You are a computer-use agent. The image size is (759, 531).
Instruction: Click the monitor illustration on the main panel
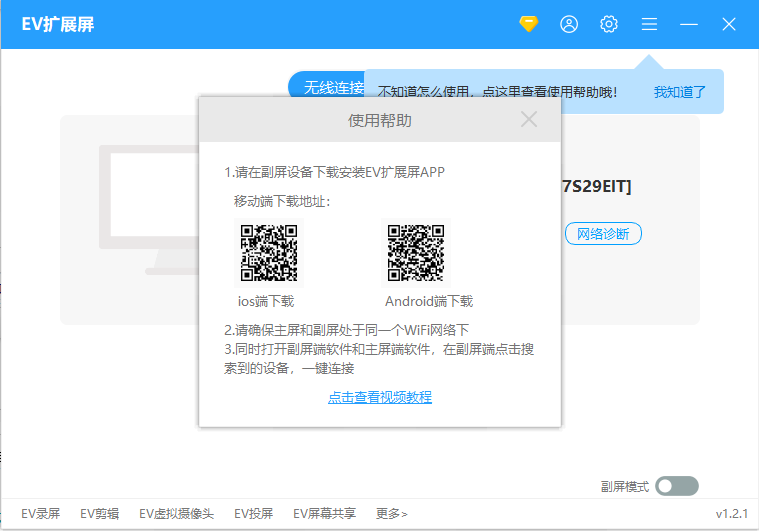click(x=149, y=210)
